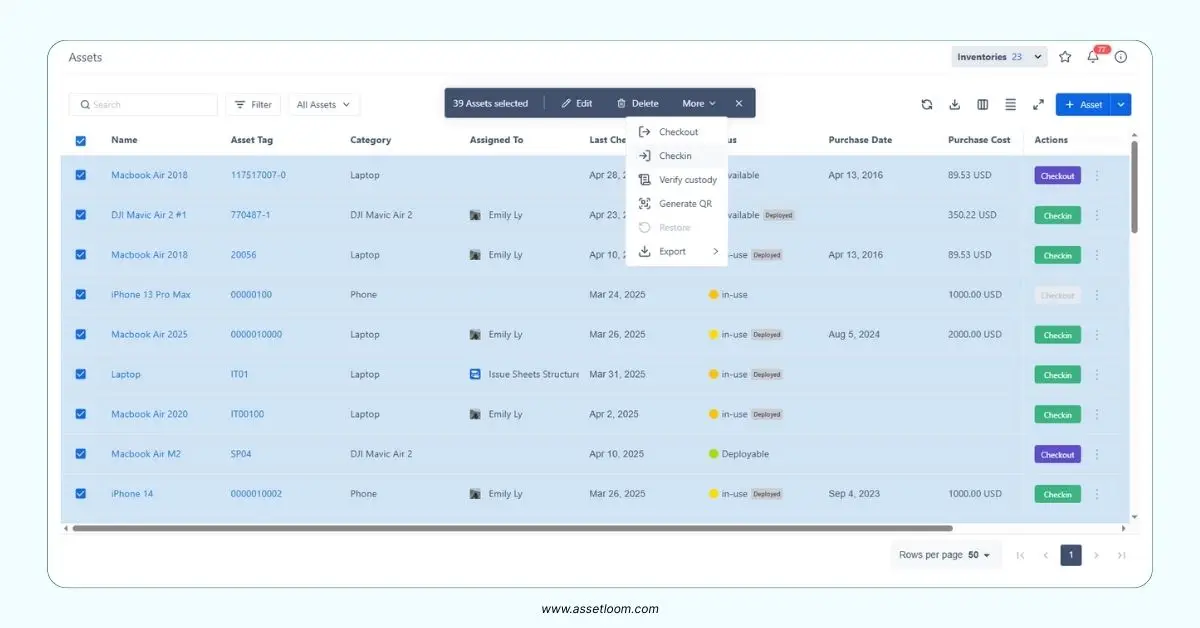Open the notifications bell icon

[1093, 57]
